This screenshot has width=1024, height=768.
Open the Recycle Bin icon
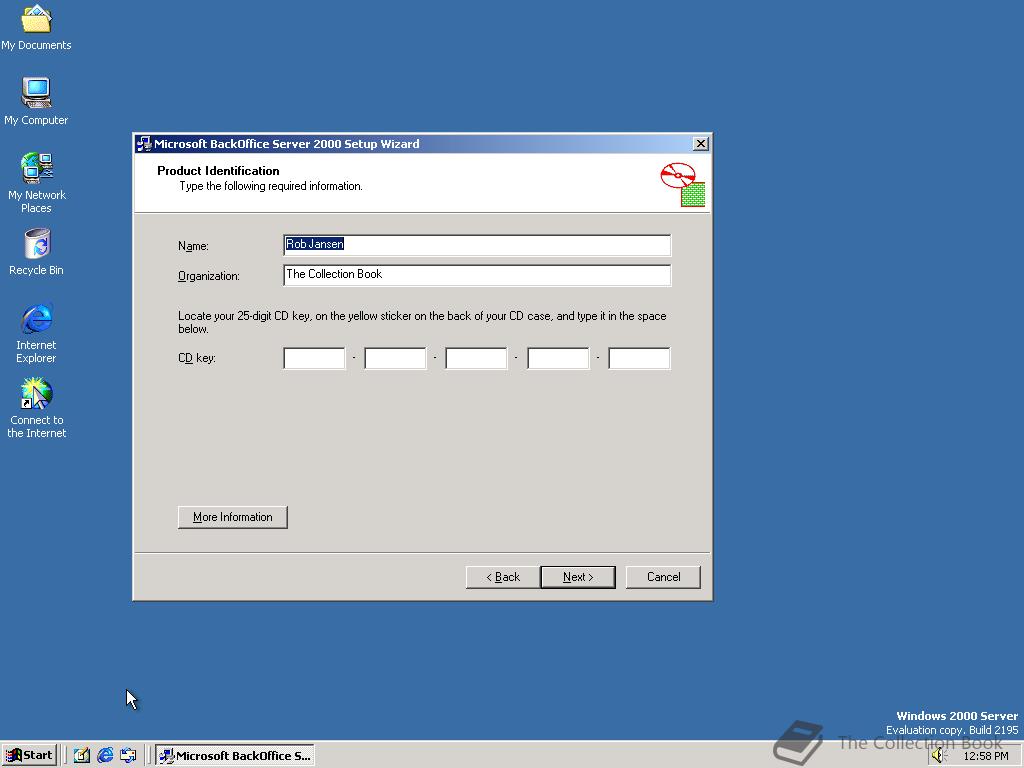pos(37,252)
